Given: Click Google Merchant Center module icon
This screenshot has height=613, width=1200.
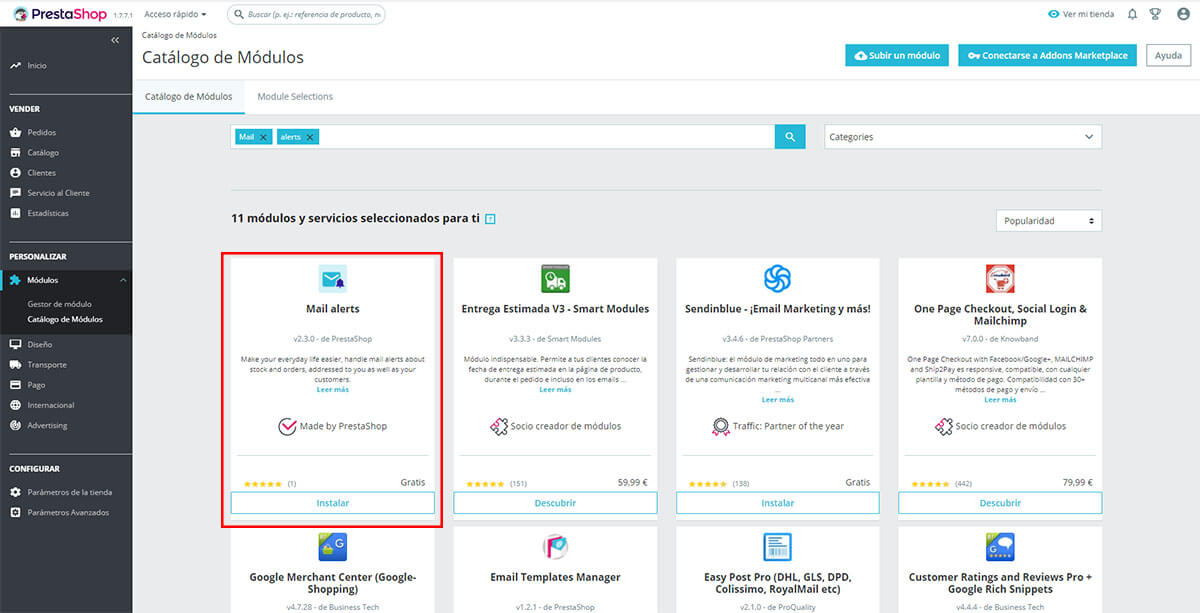Looking at the screenshot, I should pos(333,547).
